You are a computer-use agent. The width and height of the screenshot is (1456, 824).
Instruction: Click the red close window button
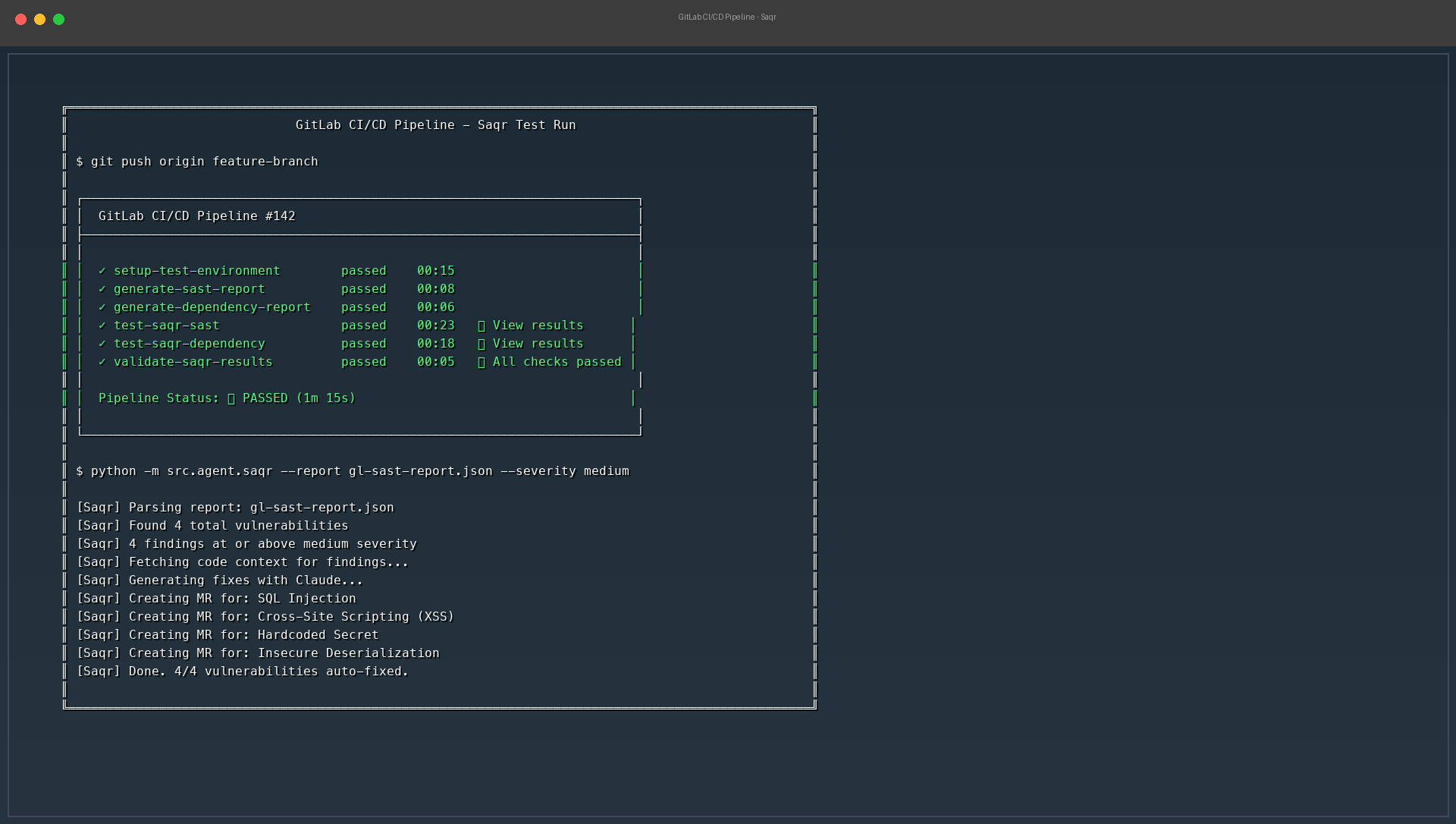pyautogui.click(x=20, y=19)
